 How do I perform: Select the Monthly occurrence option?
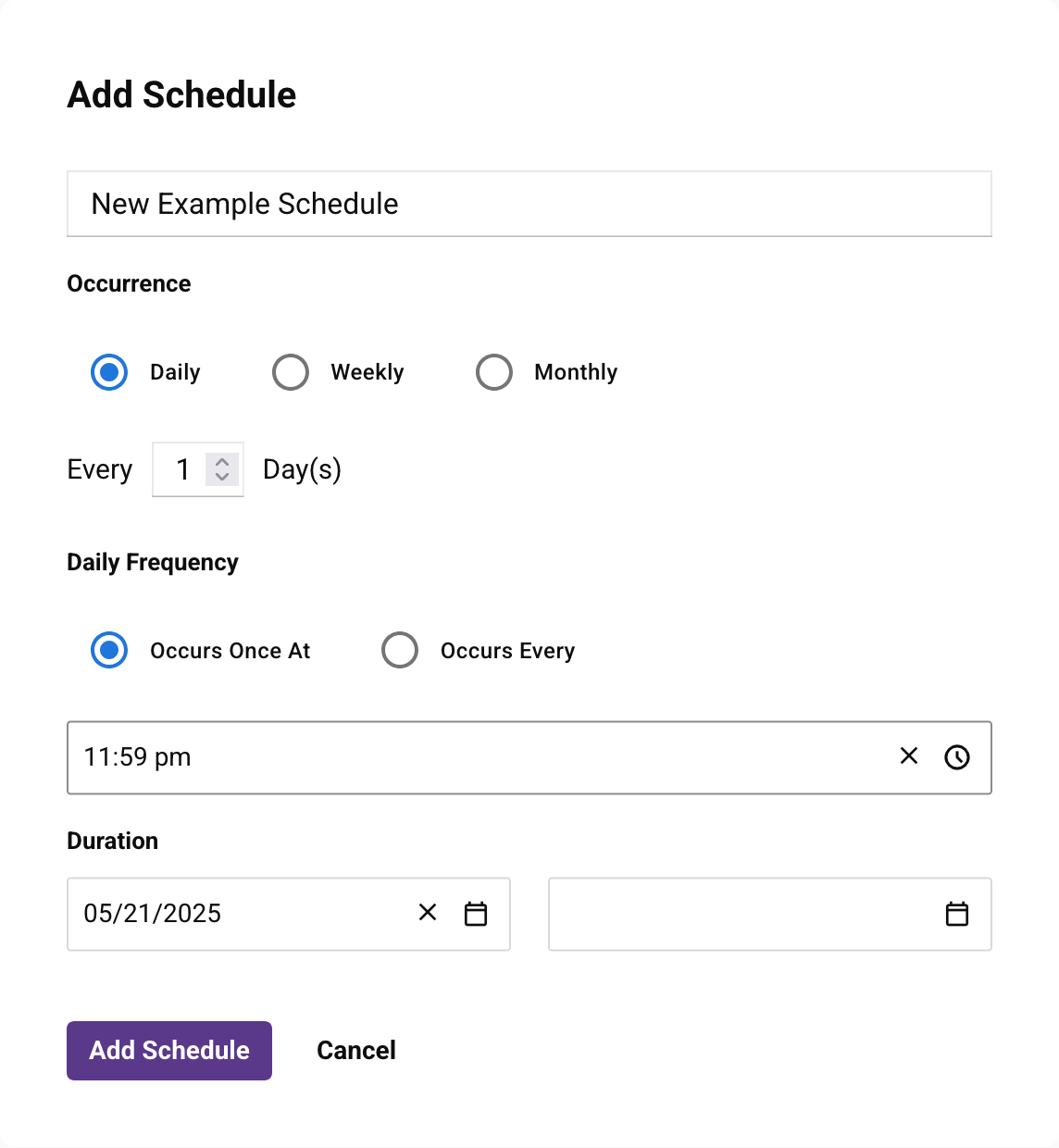tap(493, 372)
